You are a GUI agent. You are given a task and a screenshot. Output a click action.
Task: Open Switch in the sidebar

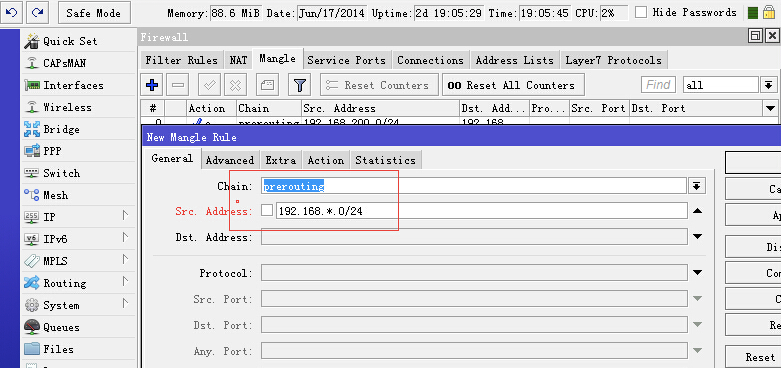[78, 173]
